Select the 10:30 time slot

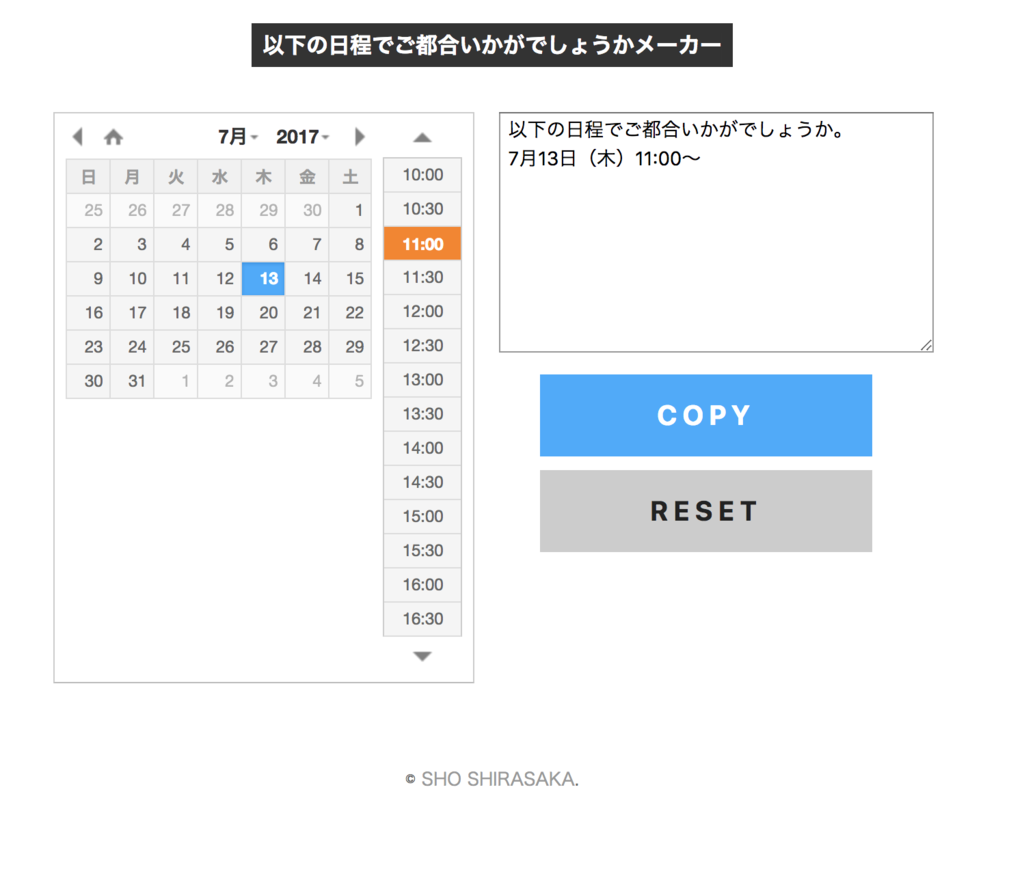click(x=423, y=209)
